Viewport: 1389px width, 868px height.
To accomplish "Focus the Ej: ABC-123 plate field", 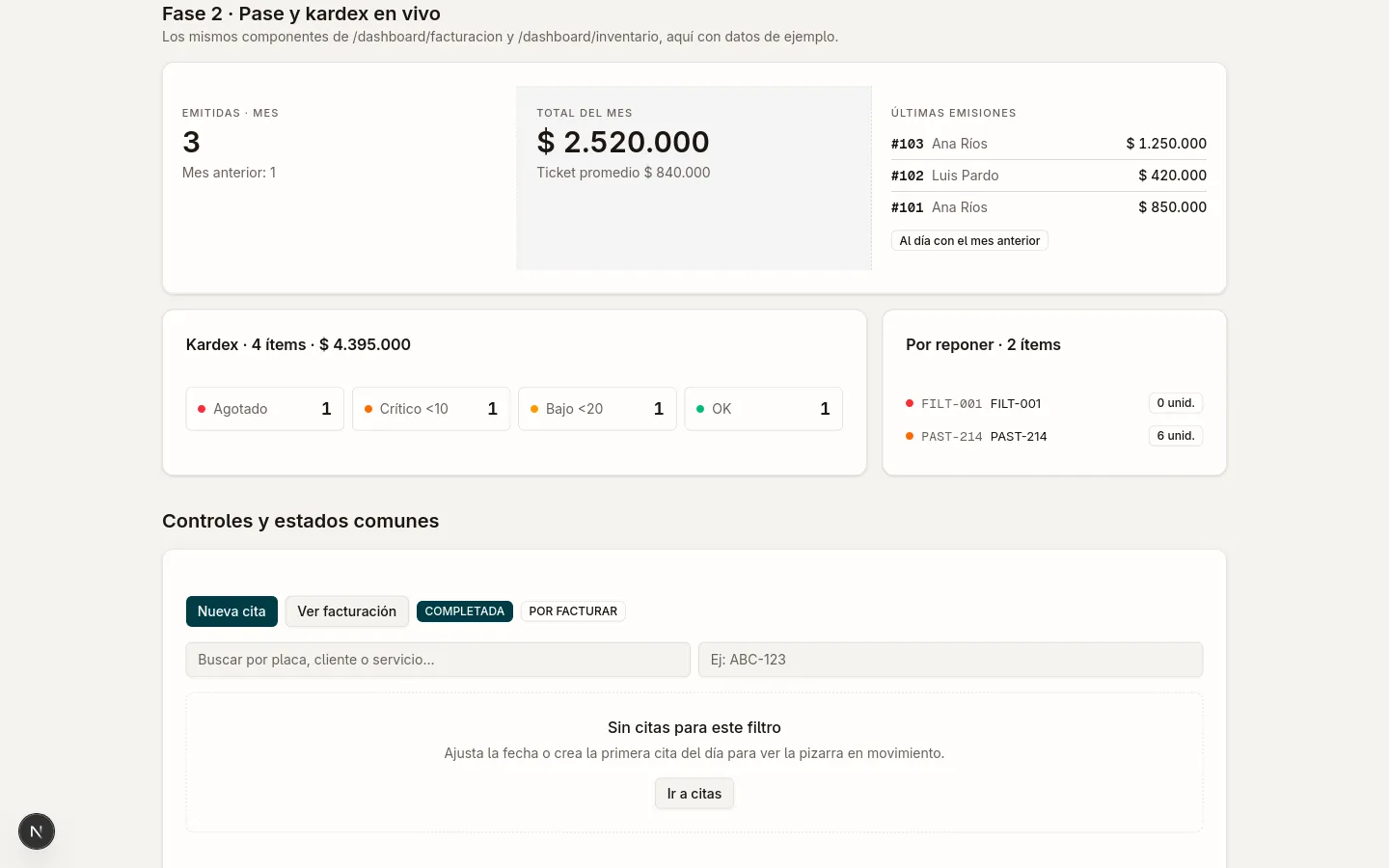I will coord(951,660).
